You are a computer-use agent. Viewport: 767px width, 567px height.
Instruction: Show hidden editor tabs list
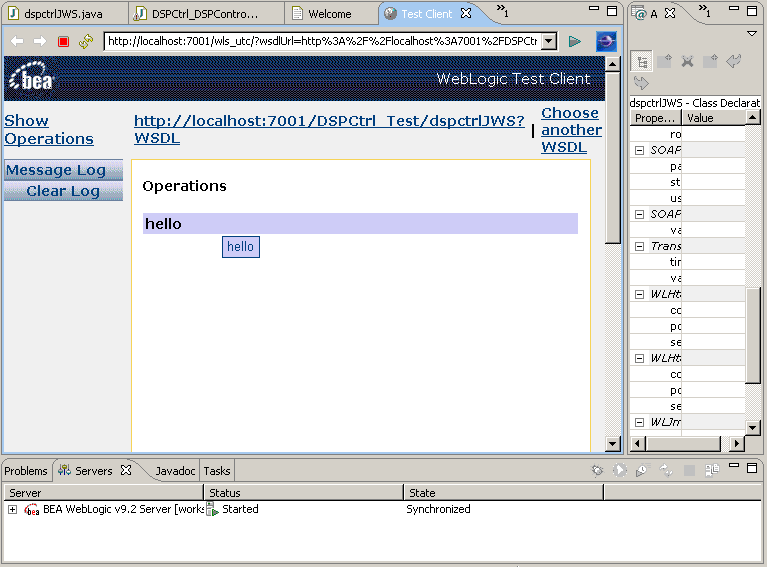pos(502,10)
